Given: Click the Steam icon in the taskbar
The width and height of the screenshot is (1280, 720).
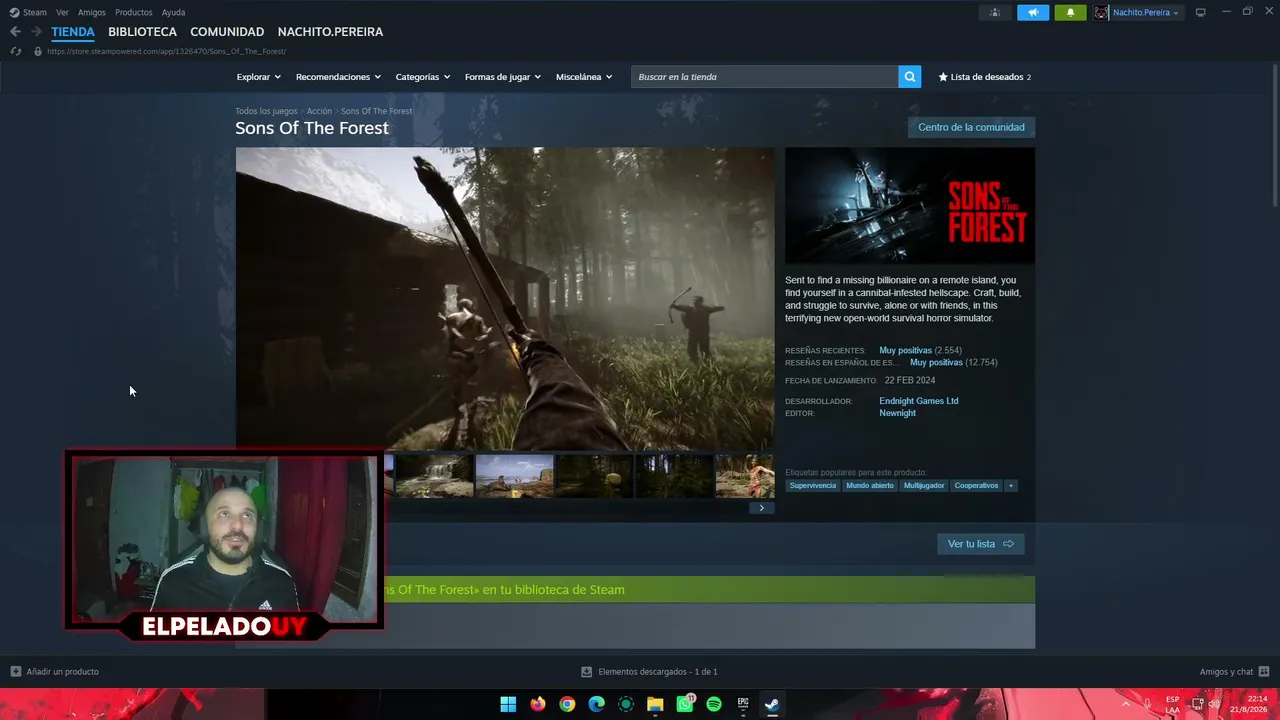Looking at the screenshot, I should pos(772,704).
